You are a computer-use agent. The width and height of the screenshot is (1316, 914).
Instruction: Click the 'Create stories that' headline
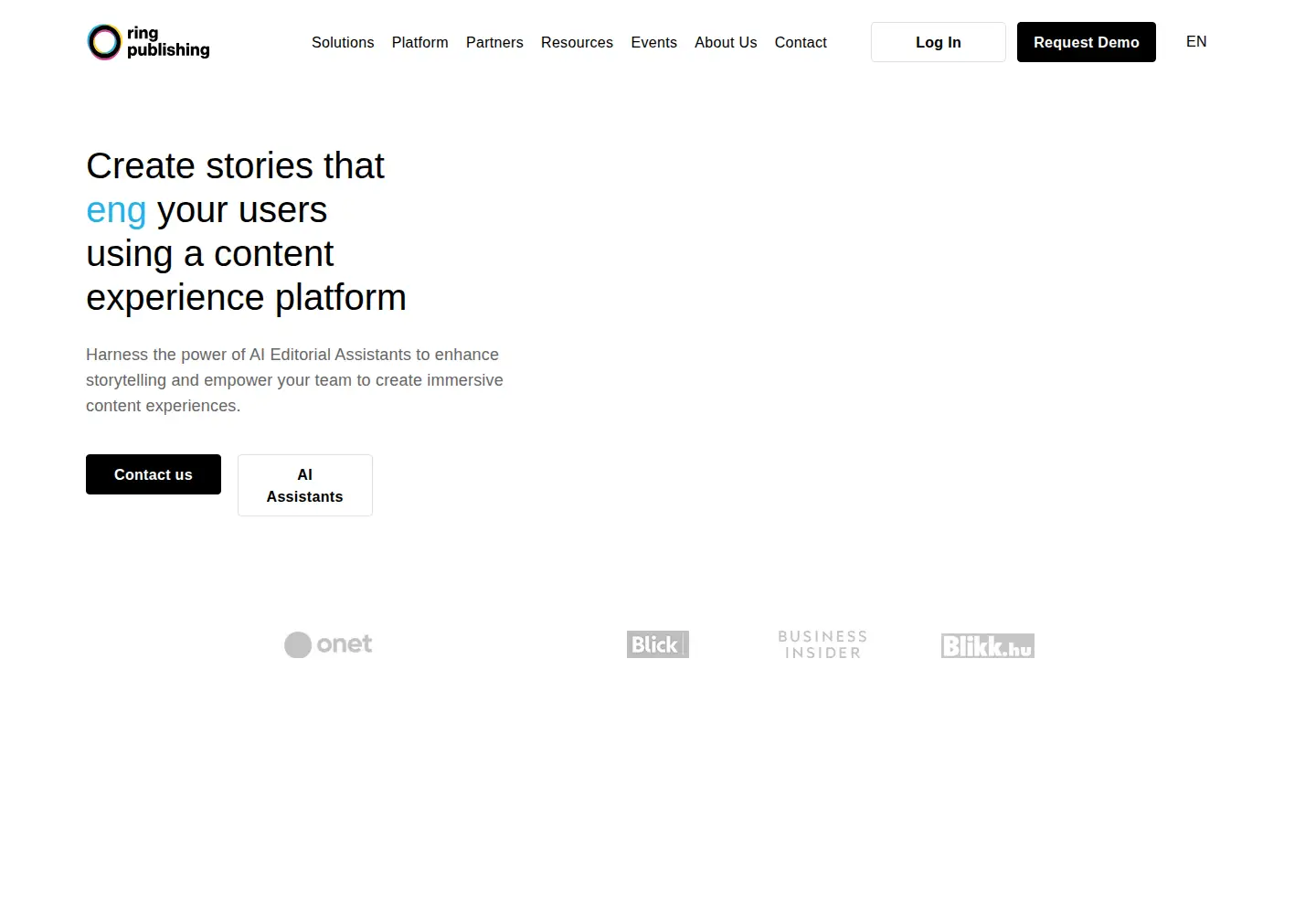[x=246, y=231]
